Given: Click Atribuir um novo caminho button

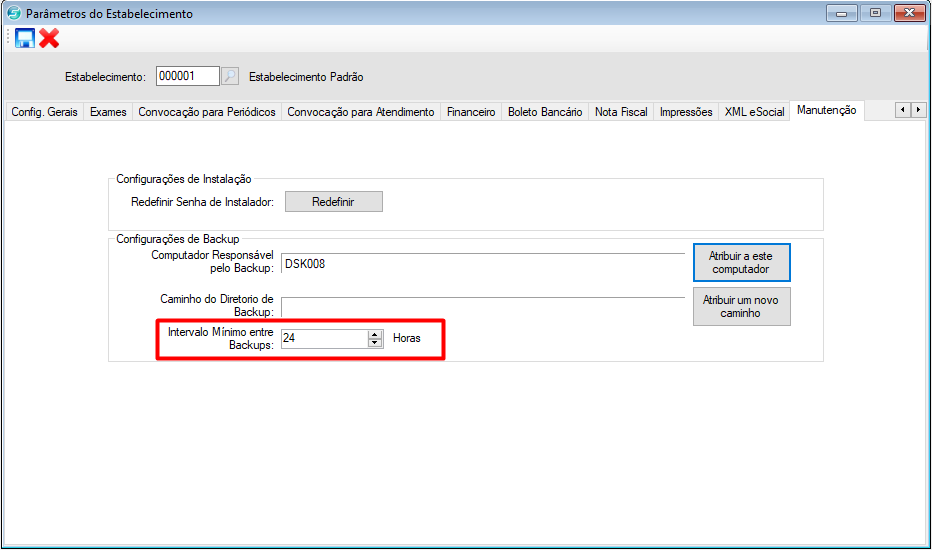Looking at the screenshot, I should tap(741, 306).
